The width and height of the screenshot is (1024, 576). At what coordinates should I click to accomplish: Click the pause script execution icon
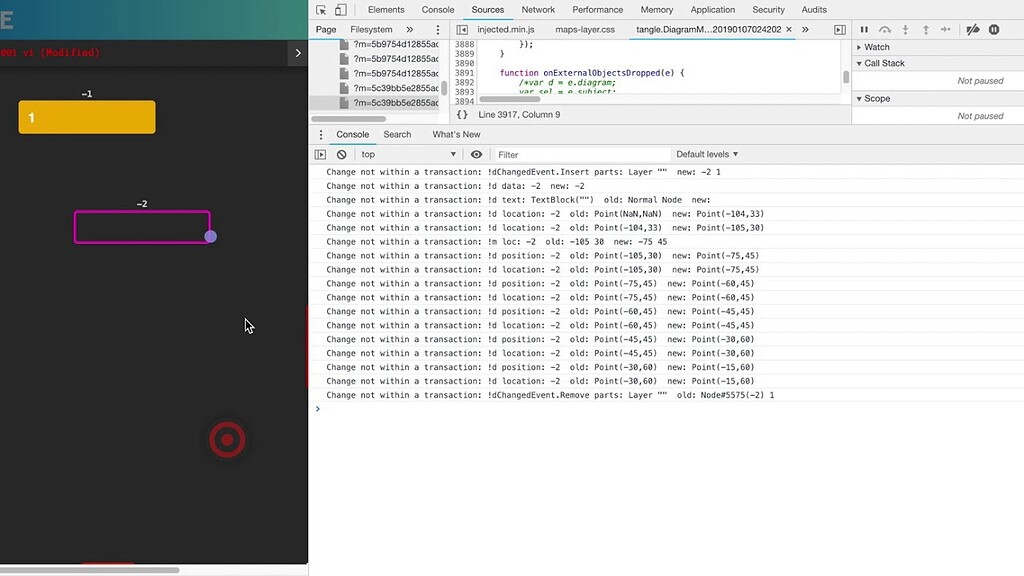click(x=864, y=30)
